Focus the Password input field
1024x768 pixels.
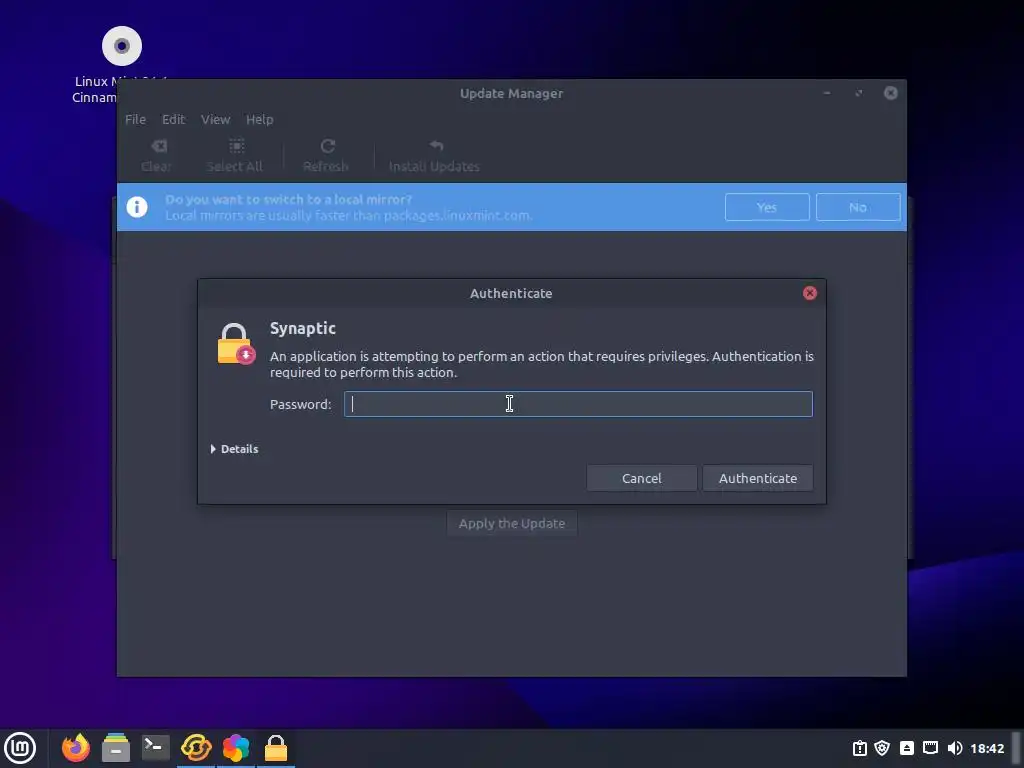coord(578,404)
